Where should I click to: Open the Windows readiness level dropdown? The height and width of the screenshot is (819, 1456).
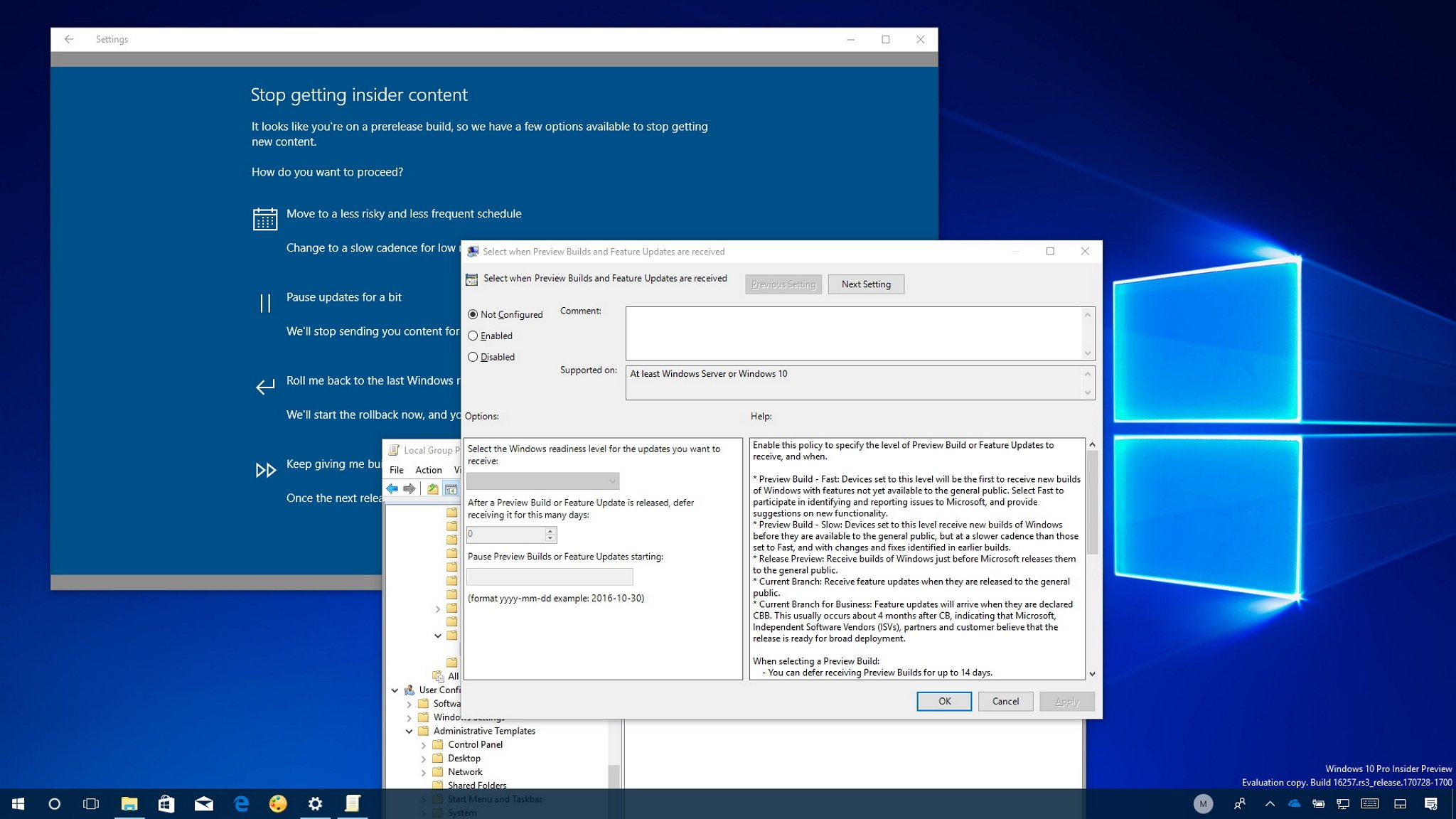pyautogui.click(x=542, y=481)
